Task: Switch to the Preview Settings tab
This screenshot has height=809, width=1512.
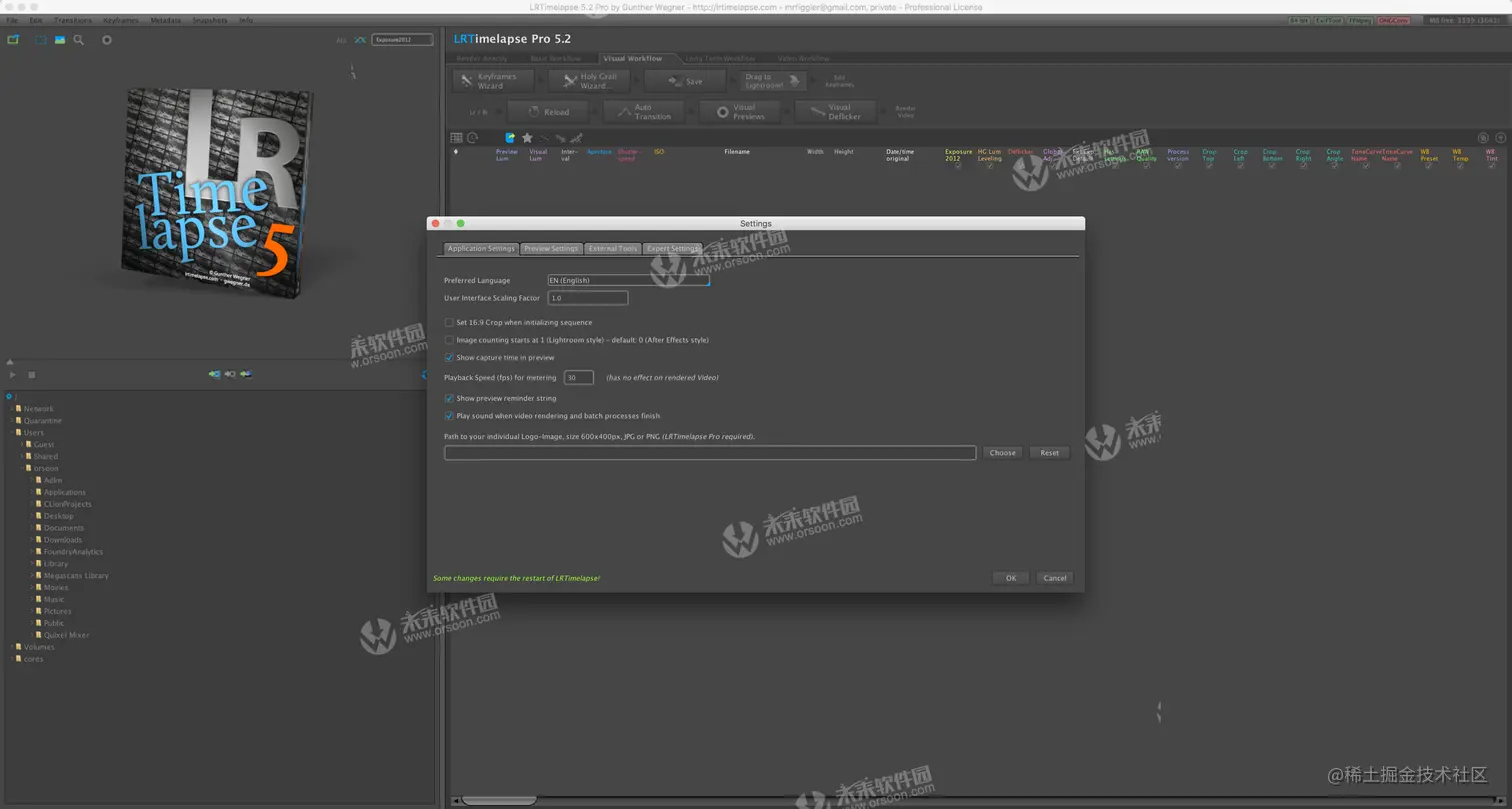Action: tap(551, 248)
